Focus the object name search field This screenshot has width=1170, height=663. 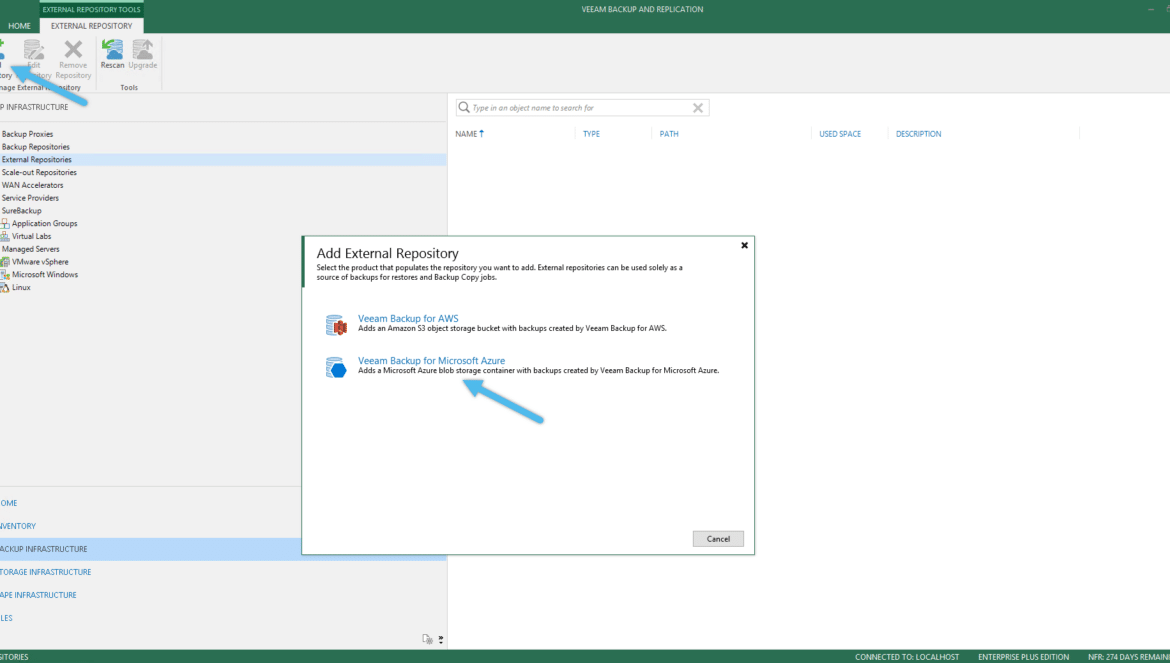click(x=581, y=107)
